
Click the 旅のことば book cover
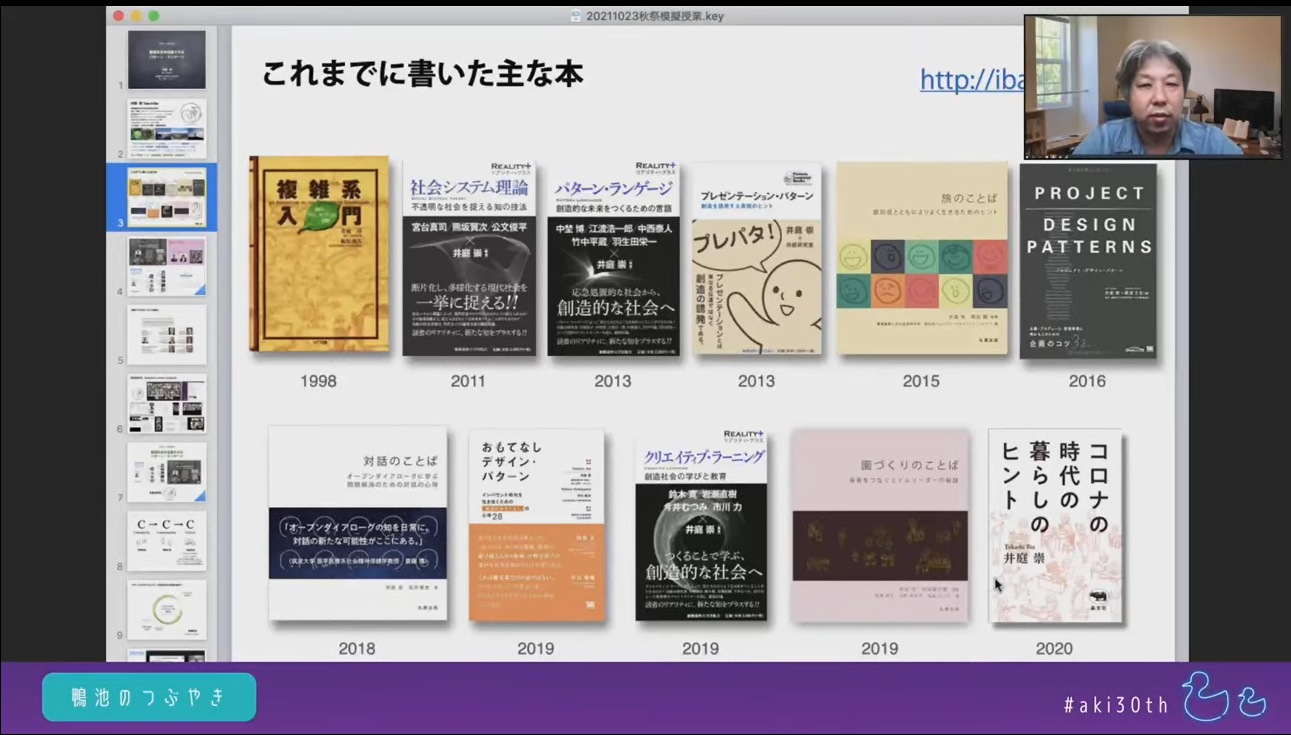pos(922,258)
